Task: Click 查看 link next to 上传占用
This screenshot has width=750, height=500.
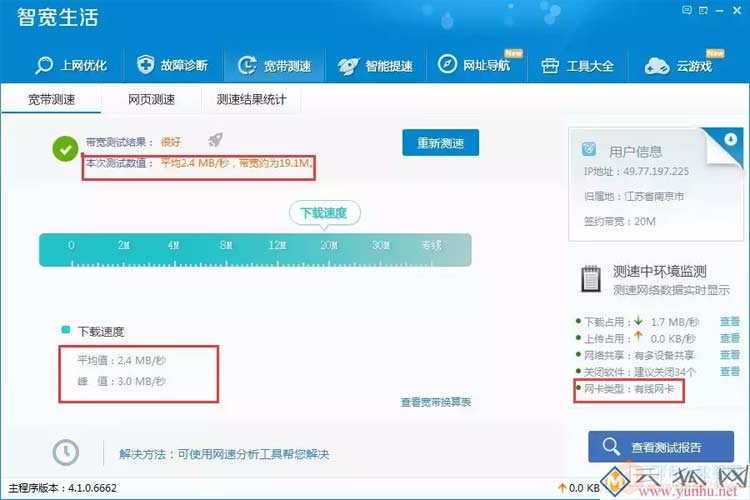Action: click(730, 339)
